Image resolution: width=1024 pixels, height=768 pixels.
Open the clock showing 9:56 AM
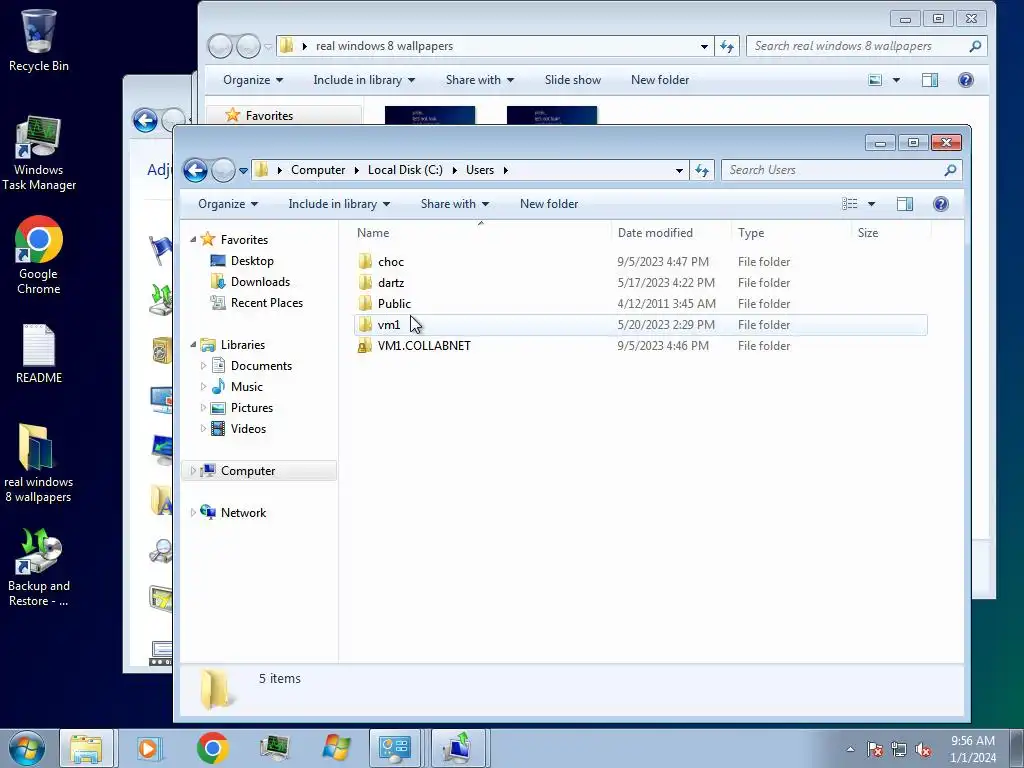972,749
